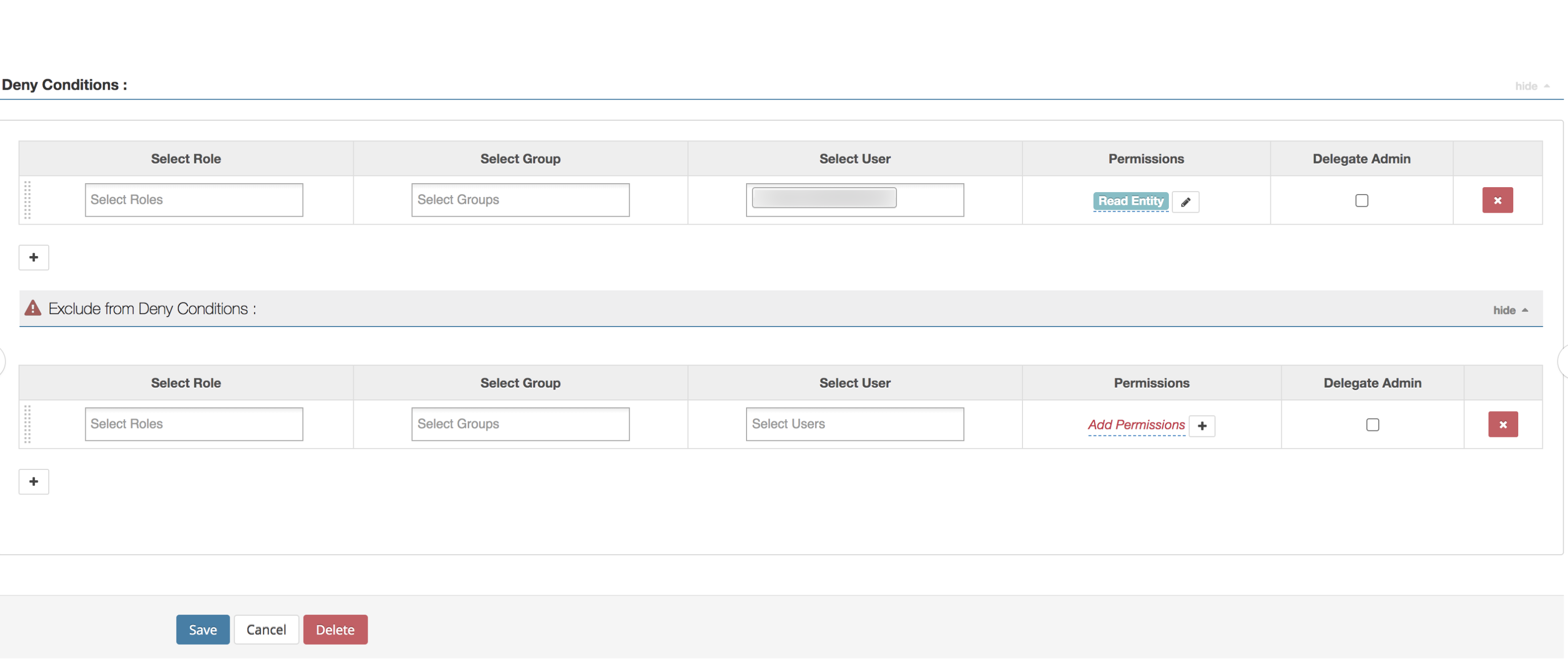The width and height of the screenshot is (1568, 659).
Task: Add a new deny condition row
Action: [34, 258]
